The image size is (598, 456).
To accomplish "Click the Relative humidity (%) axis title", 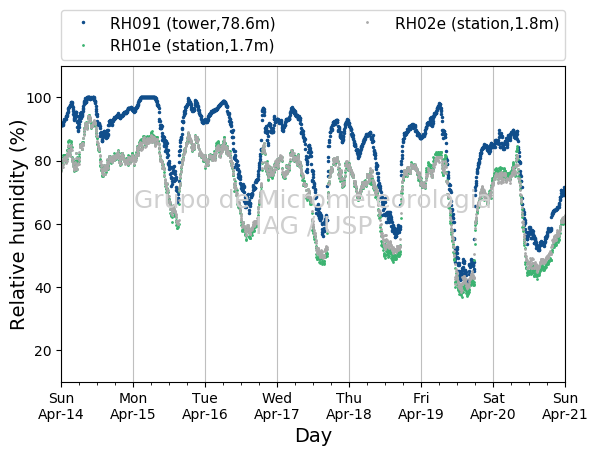I will click(x=18, y=225).
